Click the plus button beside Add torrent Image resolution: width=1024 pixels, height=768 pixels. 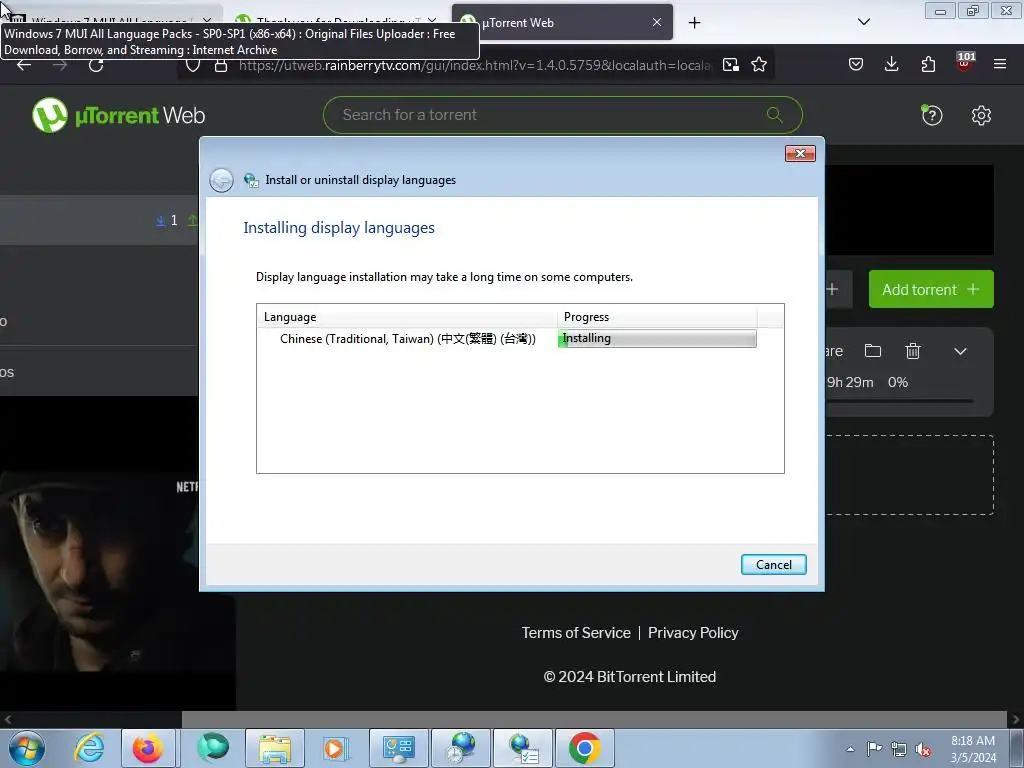coord(832,289)
